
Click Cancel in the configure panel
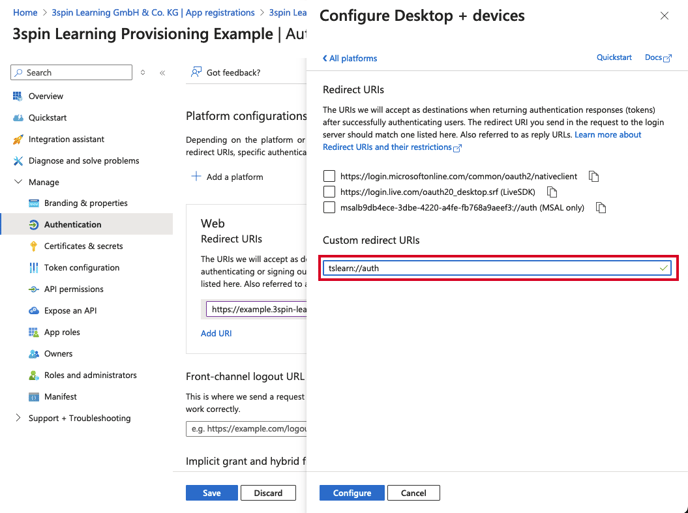coord(413,493)
